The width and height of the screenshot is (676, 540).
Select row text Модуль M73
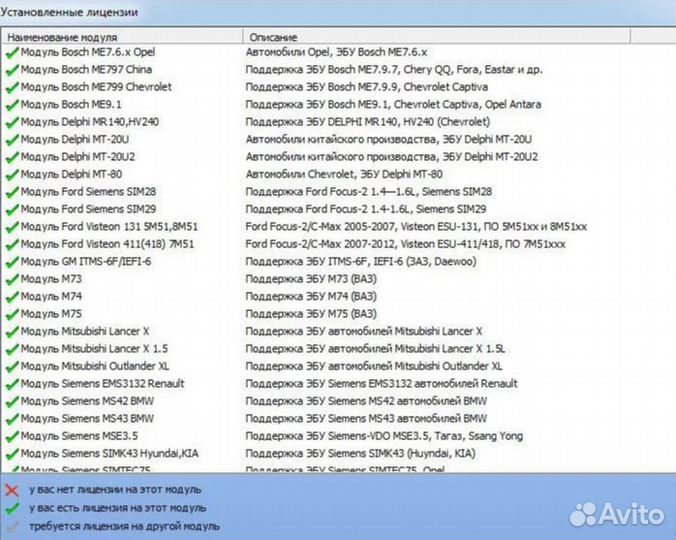51,279
